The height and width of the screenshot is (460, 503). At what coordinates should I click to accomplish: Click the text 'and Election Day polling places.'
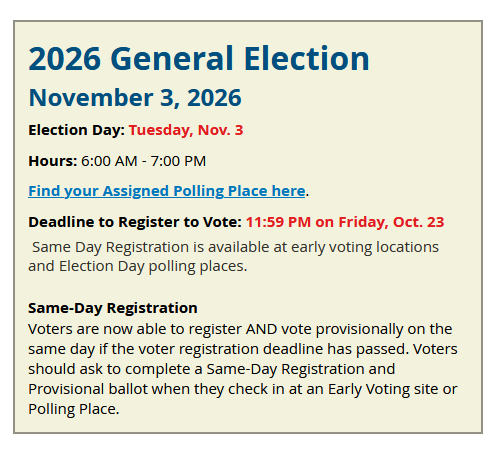point(138,266)
